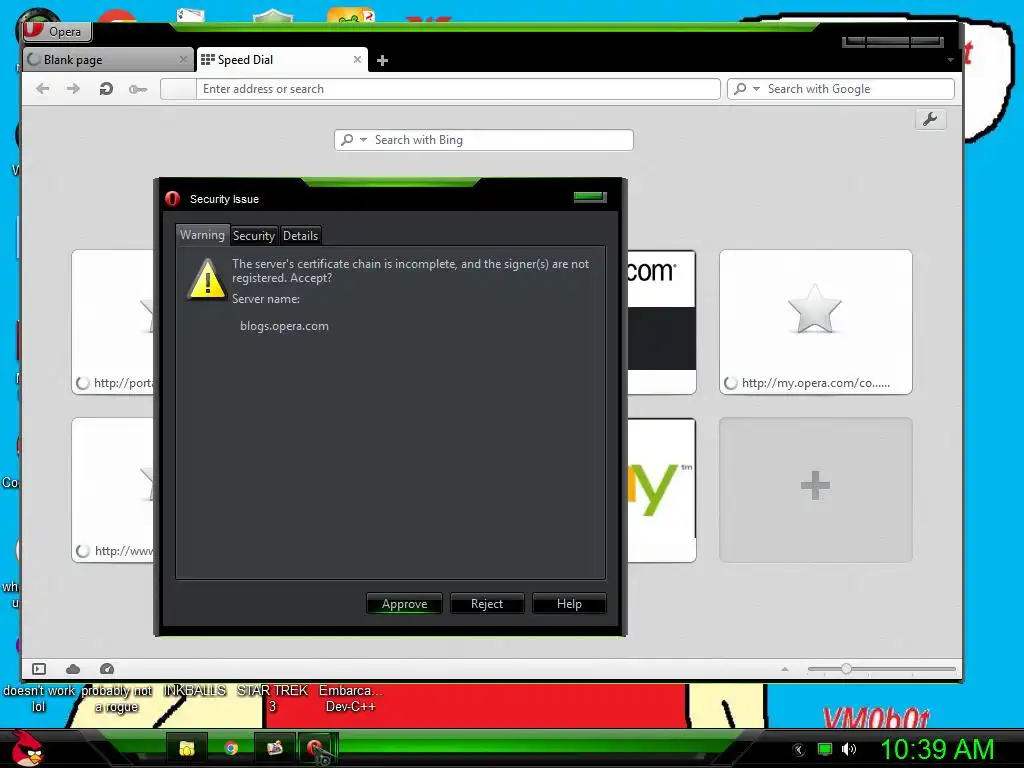Go forward with the forward arrow
The height and width of the screenshot is (768, 1024).
point(73,89)
